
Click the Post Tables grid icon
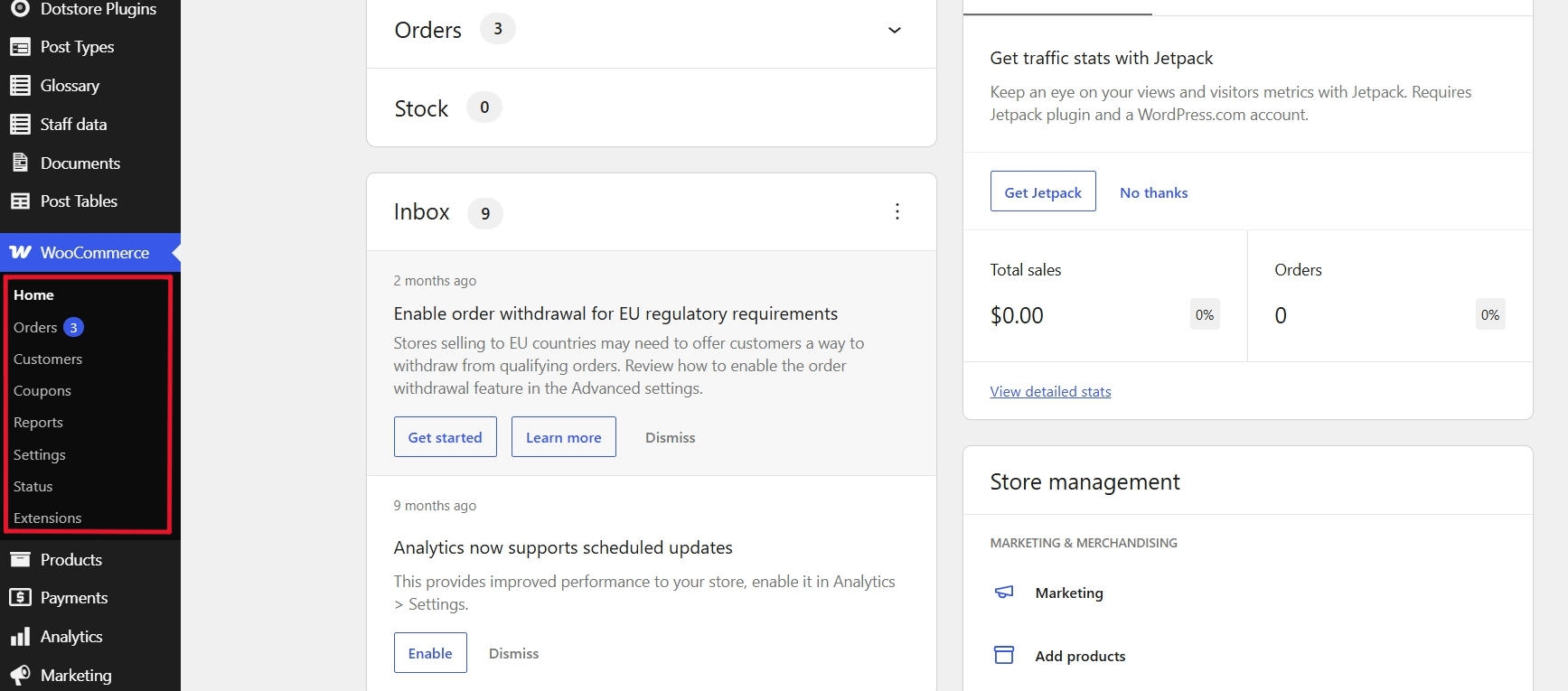20,201
